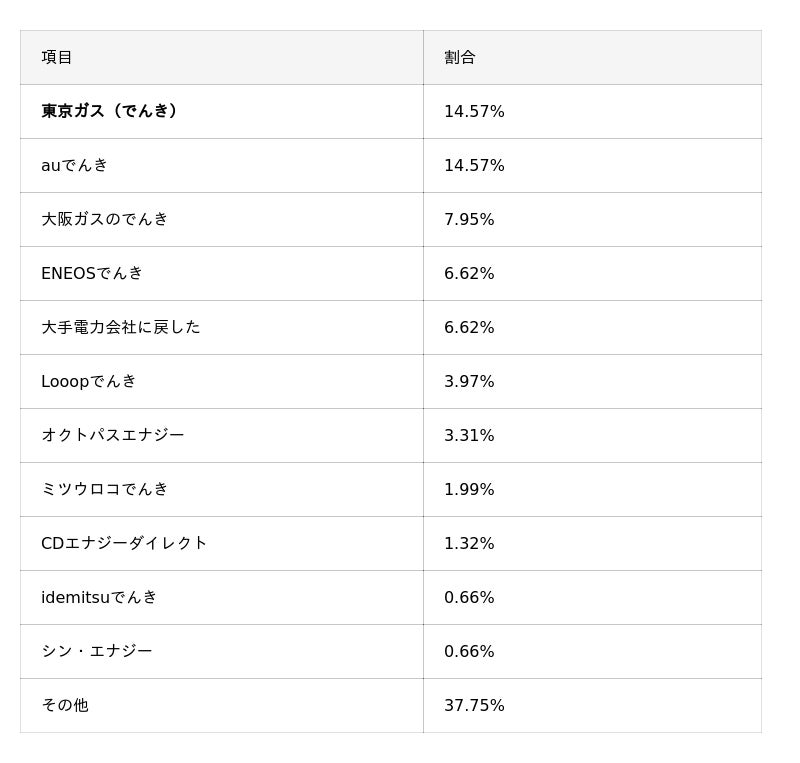
Task: Click the 1.99% value cell
Action: coord(469,489)
